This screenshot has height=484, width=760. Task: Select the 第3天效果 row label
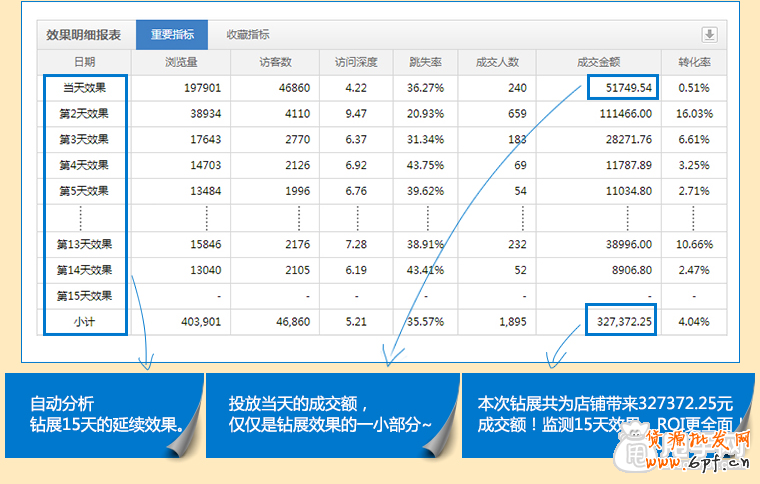84,140
